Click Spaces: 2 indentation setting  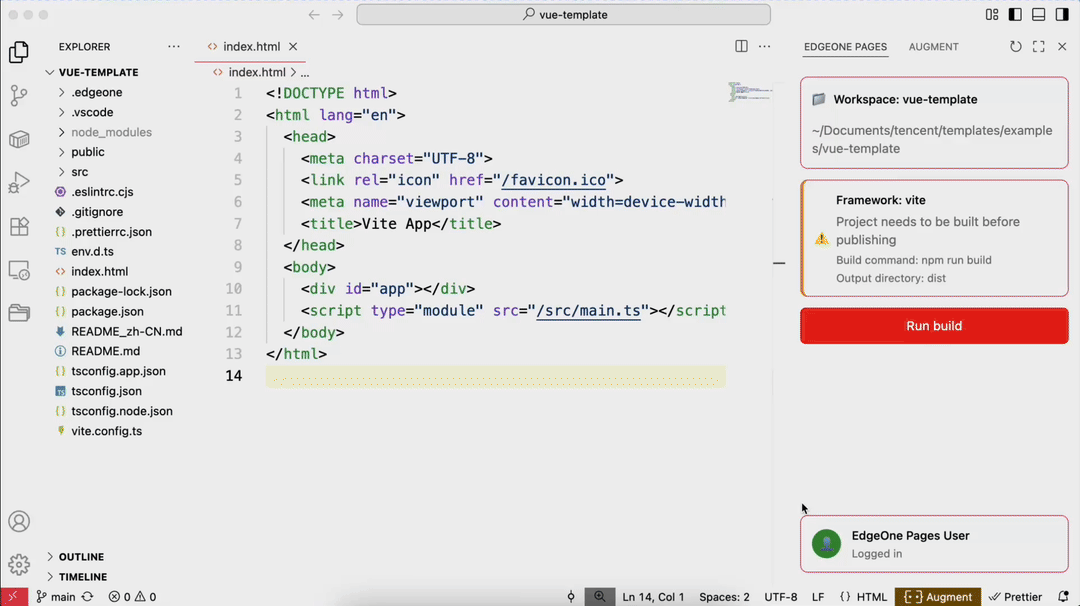(724, 596)
